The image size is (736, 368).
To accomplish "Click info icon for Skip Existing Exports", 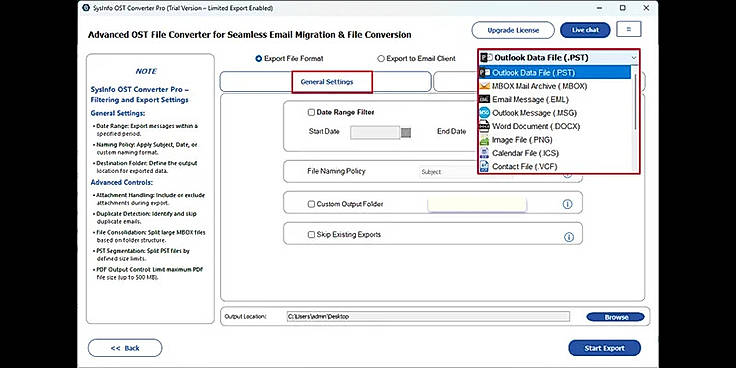I will 568,238.
